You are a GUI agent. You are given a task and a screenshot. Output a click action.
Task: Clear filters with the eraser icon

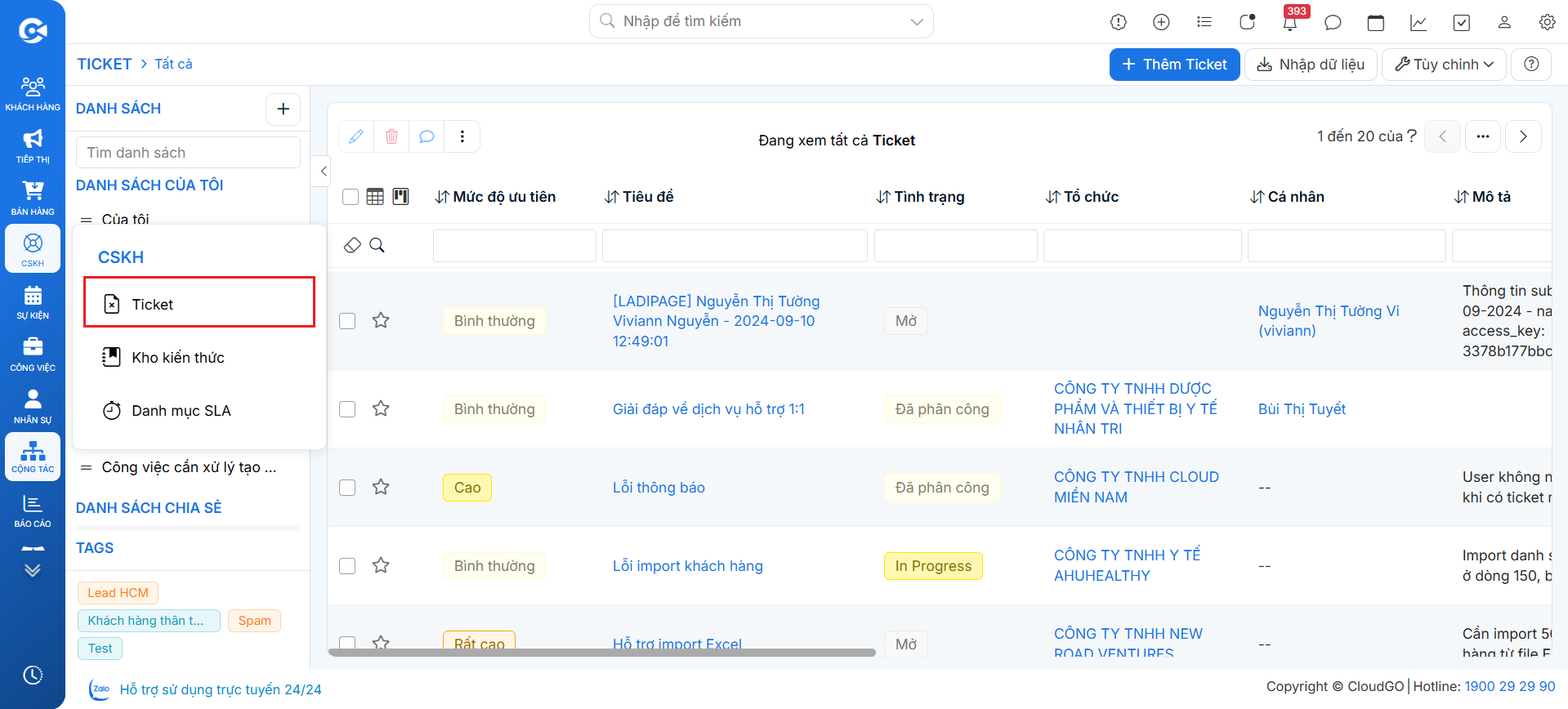pos(352,245)
